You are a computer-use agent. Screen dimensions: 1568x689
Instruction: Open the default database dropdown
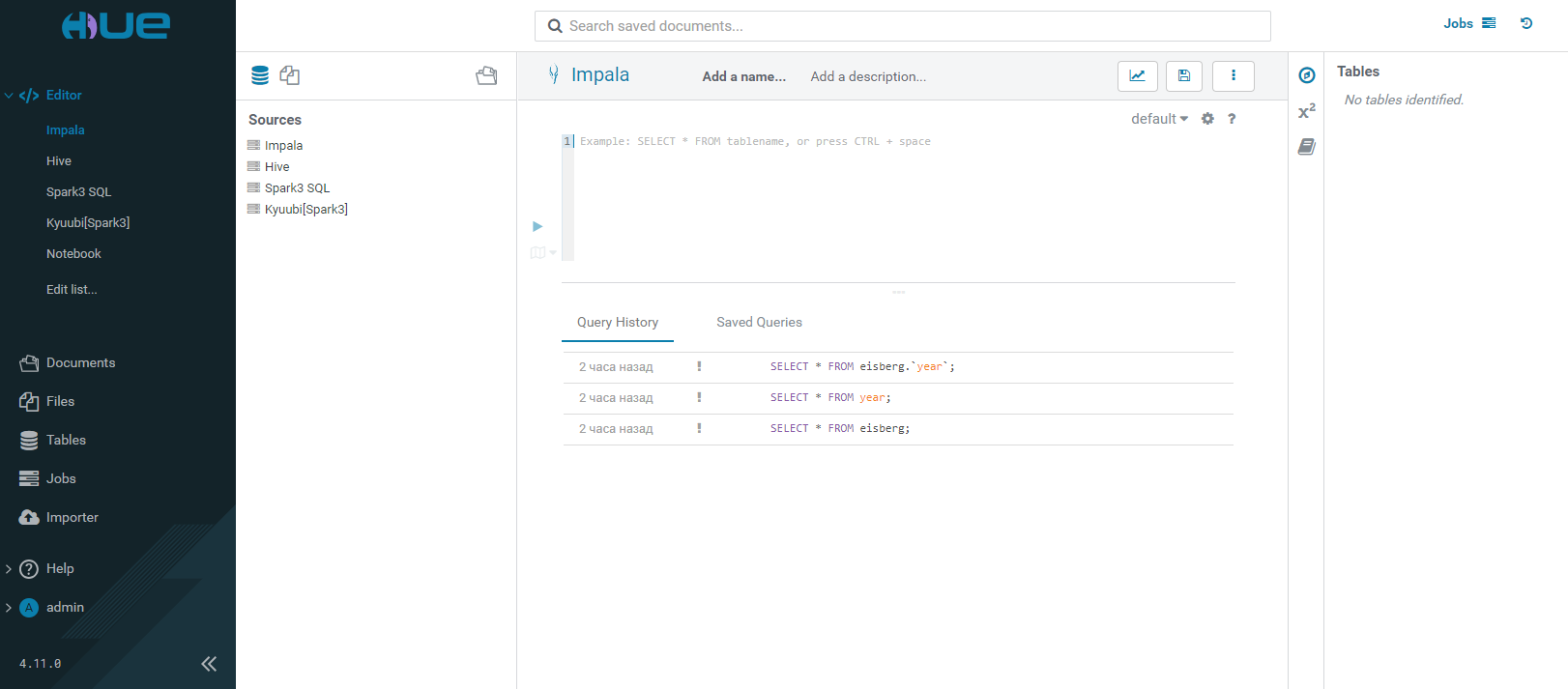tap(1159, 119)
